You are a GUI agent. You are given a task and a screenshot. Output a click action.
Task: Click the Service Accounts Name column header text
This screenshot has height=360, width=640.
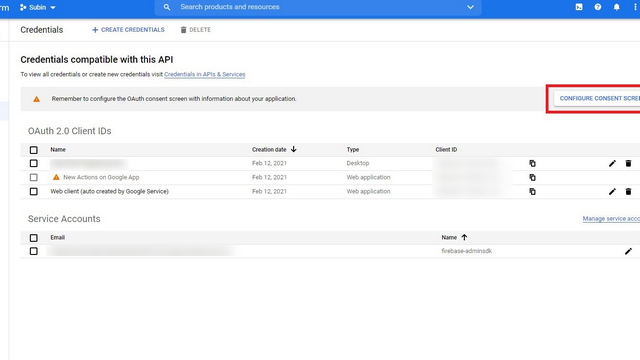click(x=449, y=237)
